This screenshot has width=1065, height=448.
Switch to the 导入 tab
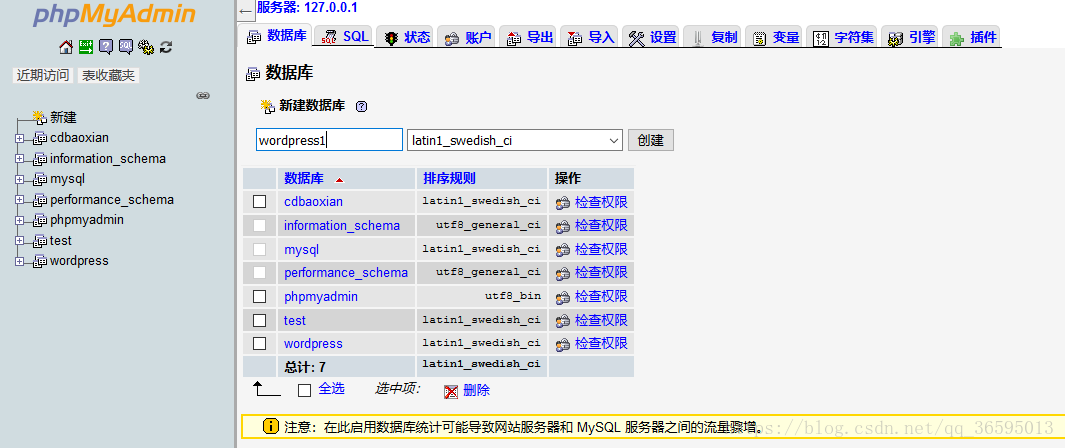click(591, 37)
